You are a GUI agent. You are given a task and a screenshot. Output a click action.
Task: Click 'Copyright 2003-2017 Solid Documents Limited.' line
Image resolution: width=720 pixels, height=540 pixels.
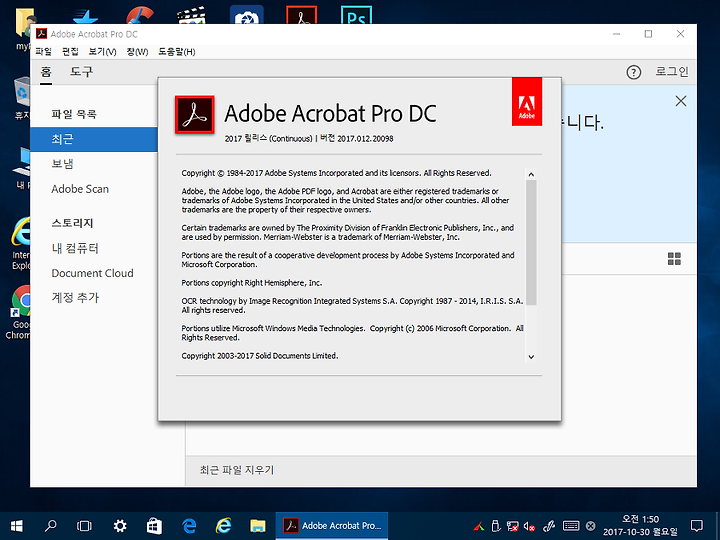coord(260,356)
